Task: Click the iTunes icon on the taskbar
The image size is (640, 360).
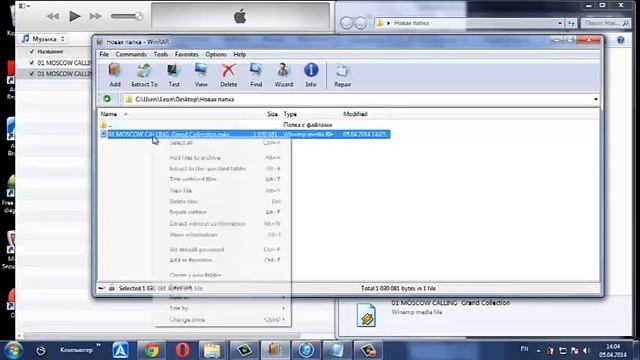Action: (x=307, y=350)
